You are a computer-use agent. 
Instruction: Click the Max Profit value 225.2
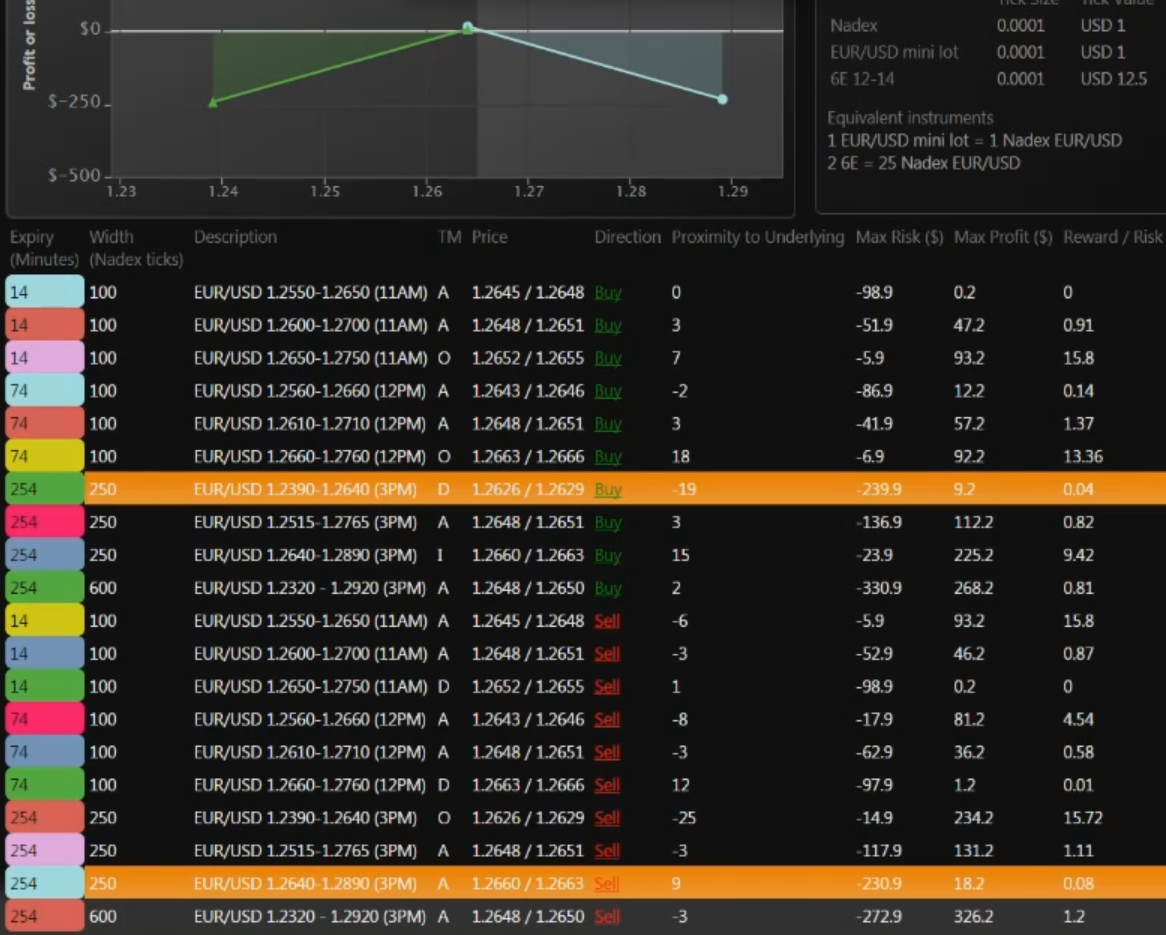coord(973,555)
